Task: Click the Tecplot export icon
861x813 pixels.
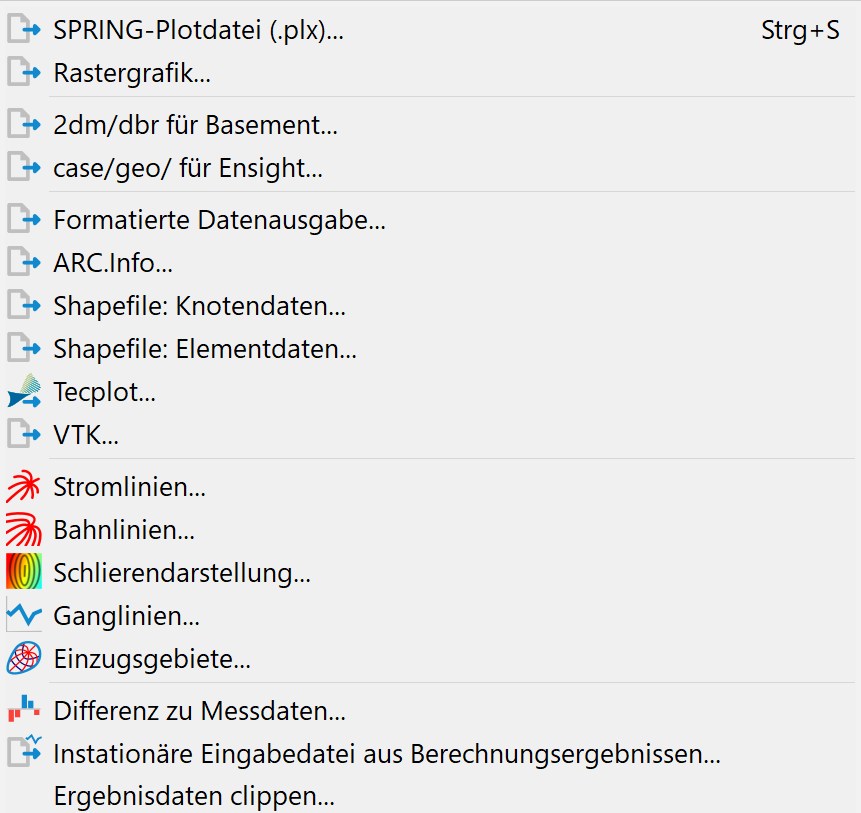Action: (x=24, y=391)
